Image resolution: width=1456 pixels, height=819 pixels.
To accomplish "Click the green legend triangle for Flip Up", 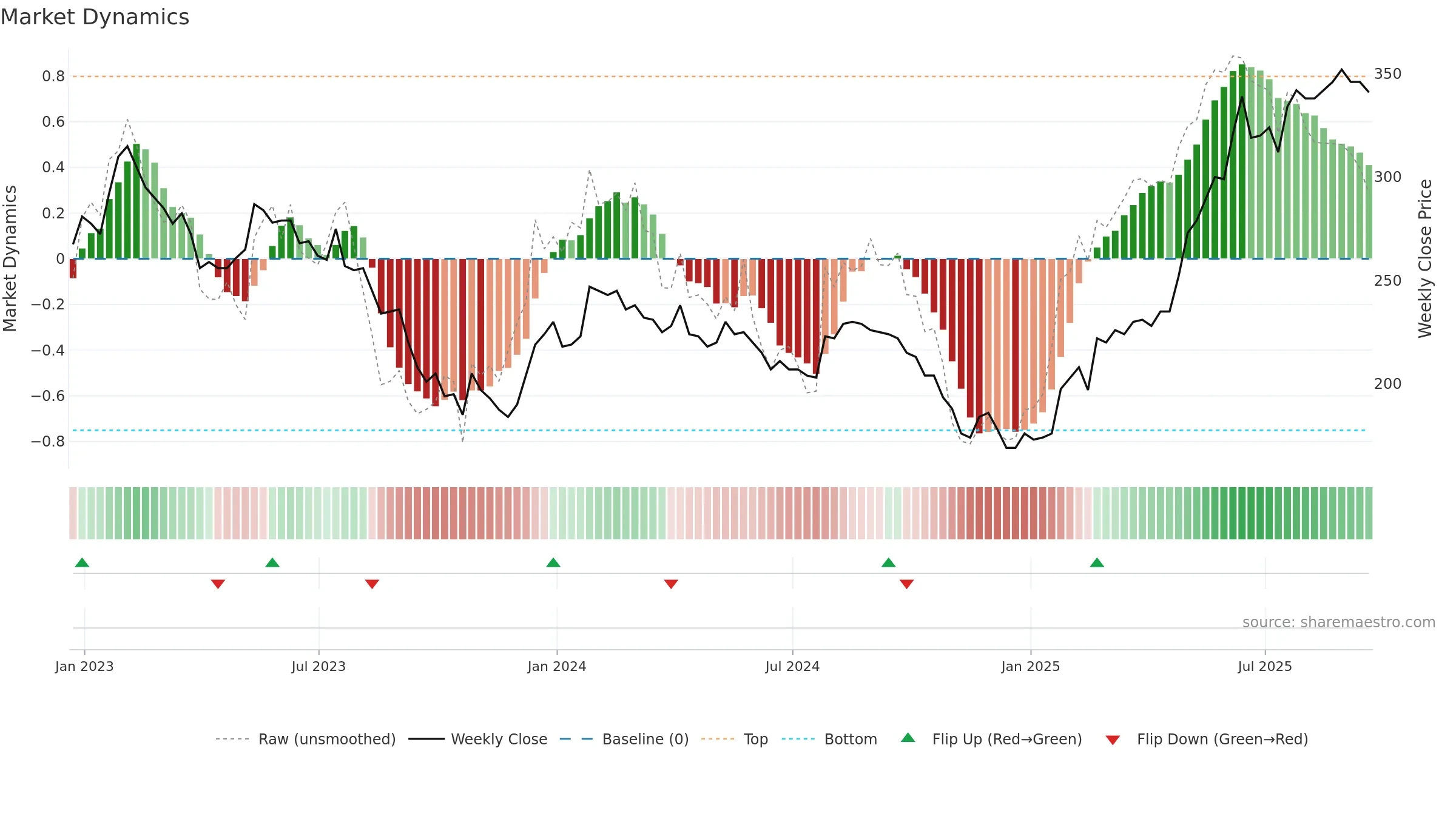I will pos(908,738).
